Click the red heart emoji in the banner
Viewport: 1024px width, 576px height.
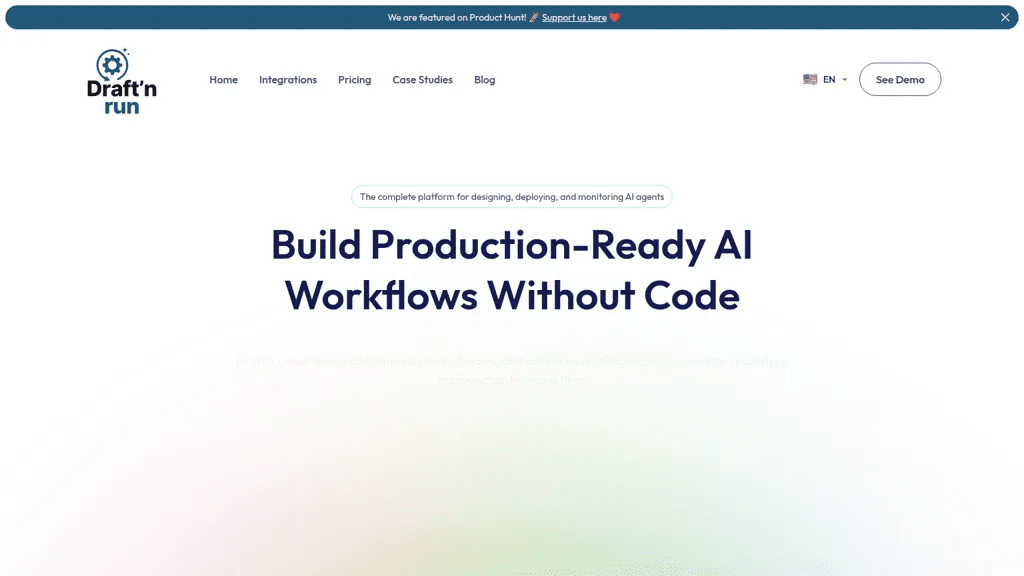point(615,18)
